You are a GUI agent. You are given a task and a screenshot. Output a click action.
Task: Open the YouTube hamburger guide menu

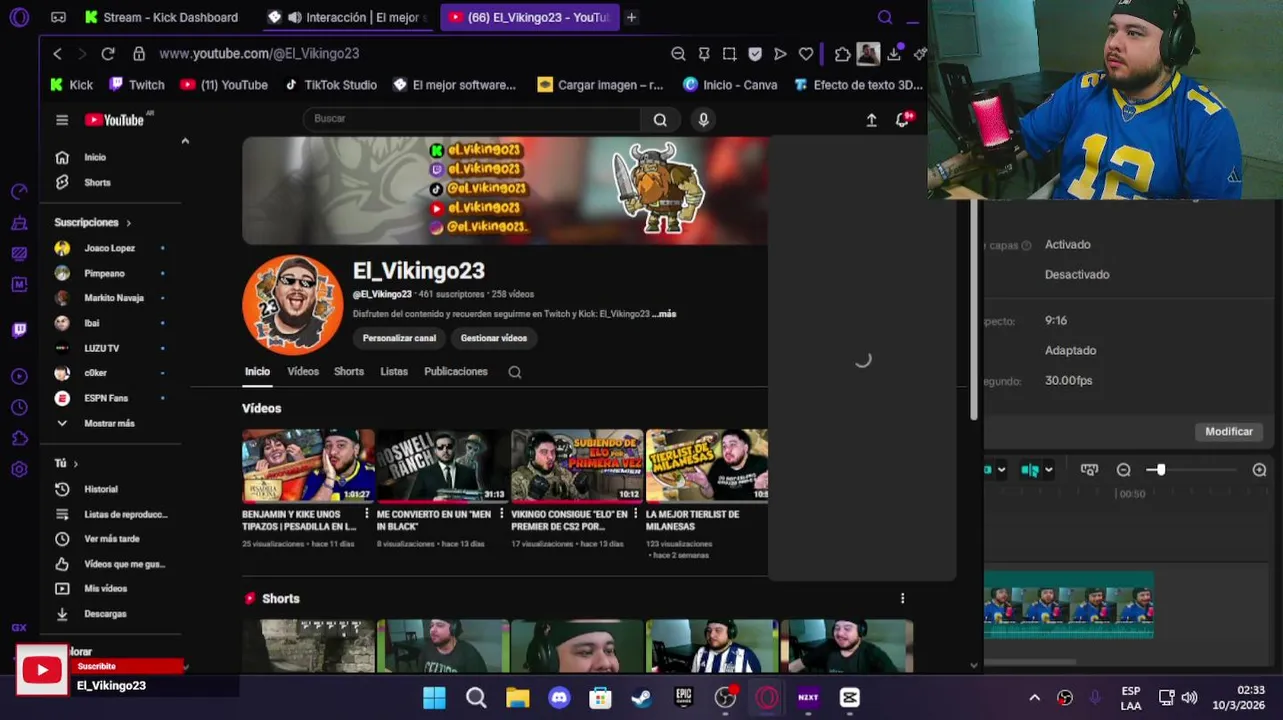(62, 120)
